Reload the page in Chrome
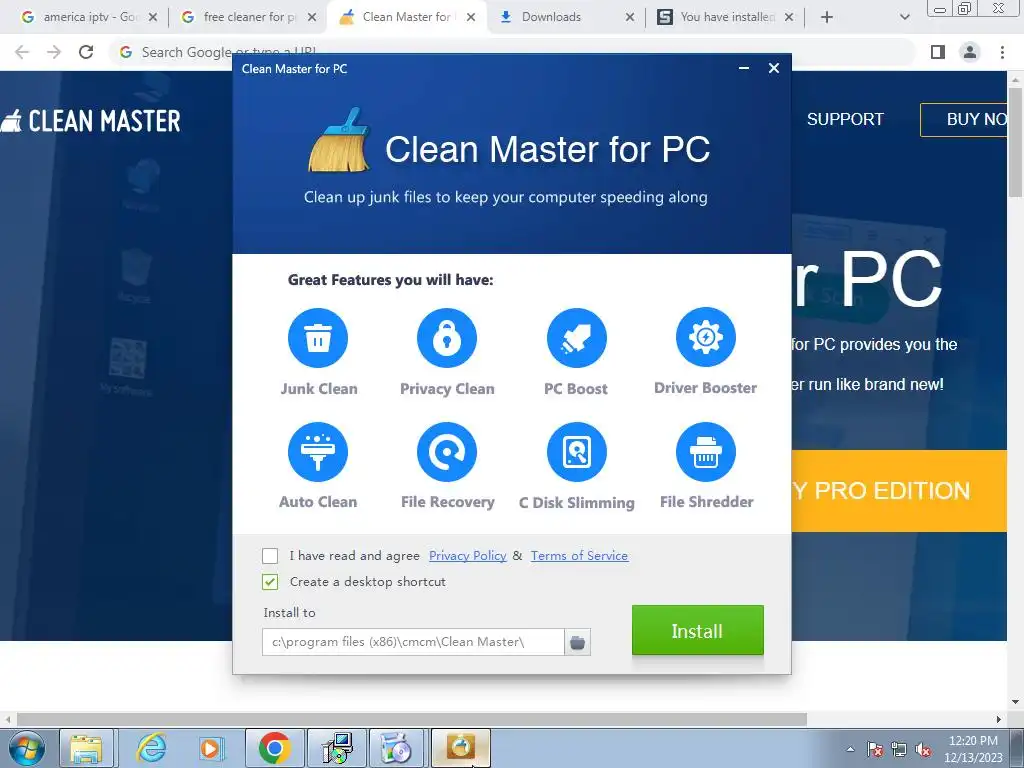This screenshot has width=1024, height=768. (86, 52)
